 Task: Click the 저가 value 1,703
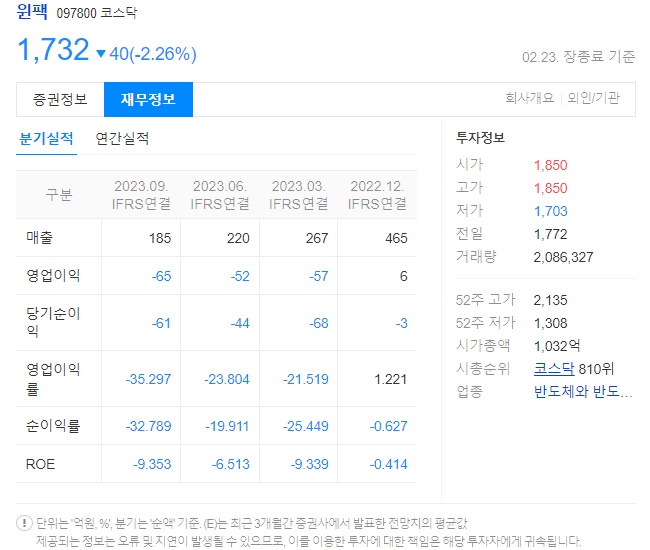pos(551,211)
